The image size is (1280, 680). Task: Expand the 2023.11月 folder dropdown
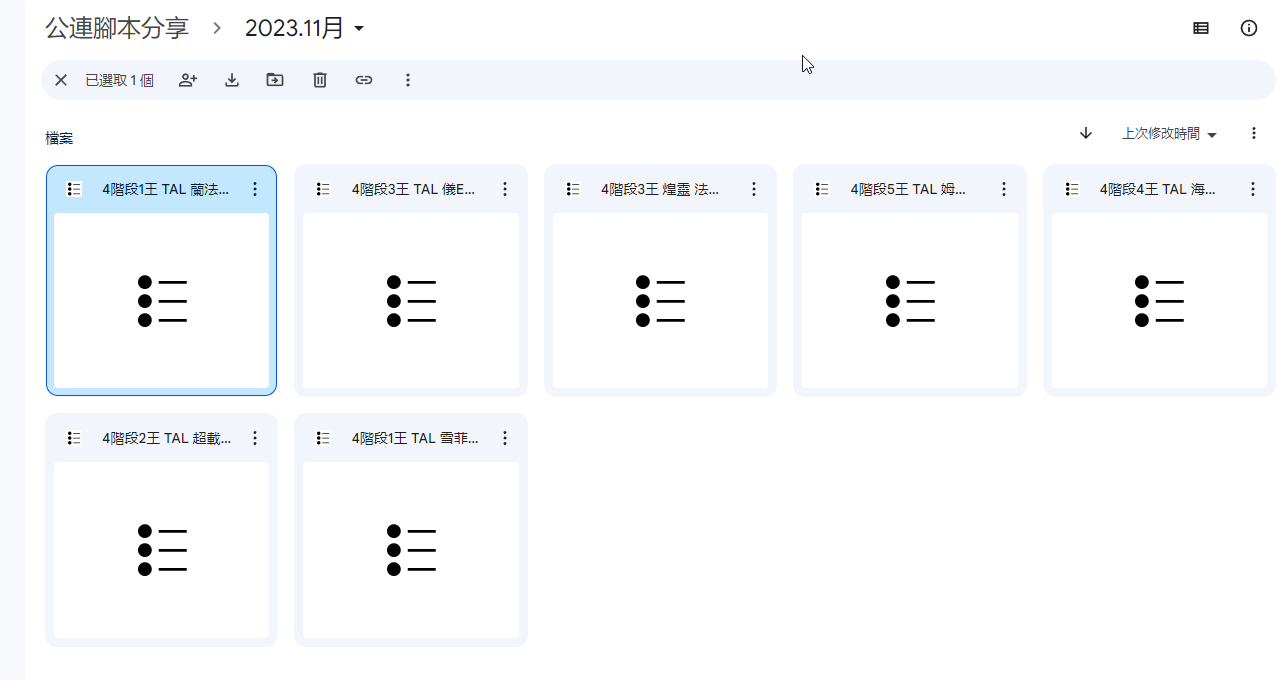pos(359,29)
